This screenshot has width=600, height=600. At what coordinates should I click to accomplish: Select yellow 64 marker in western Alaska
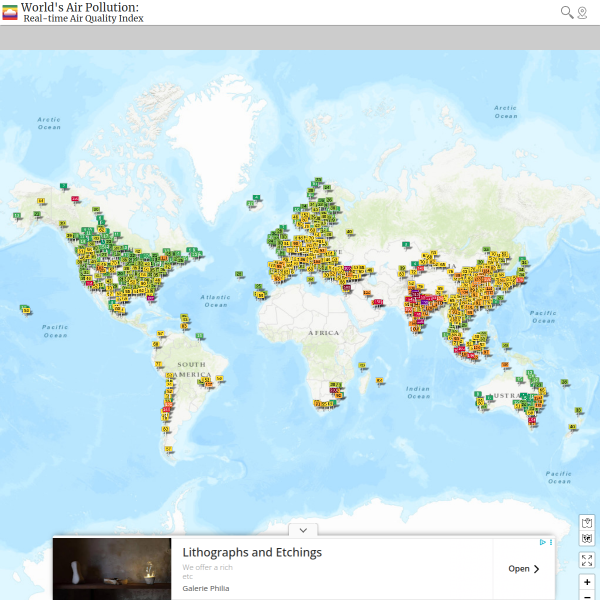pos(41,201)
